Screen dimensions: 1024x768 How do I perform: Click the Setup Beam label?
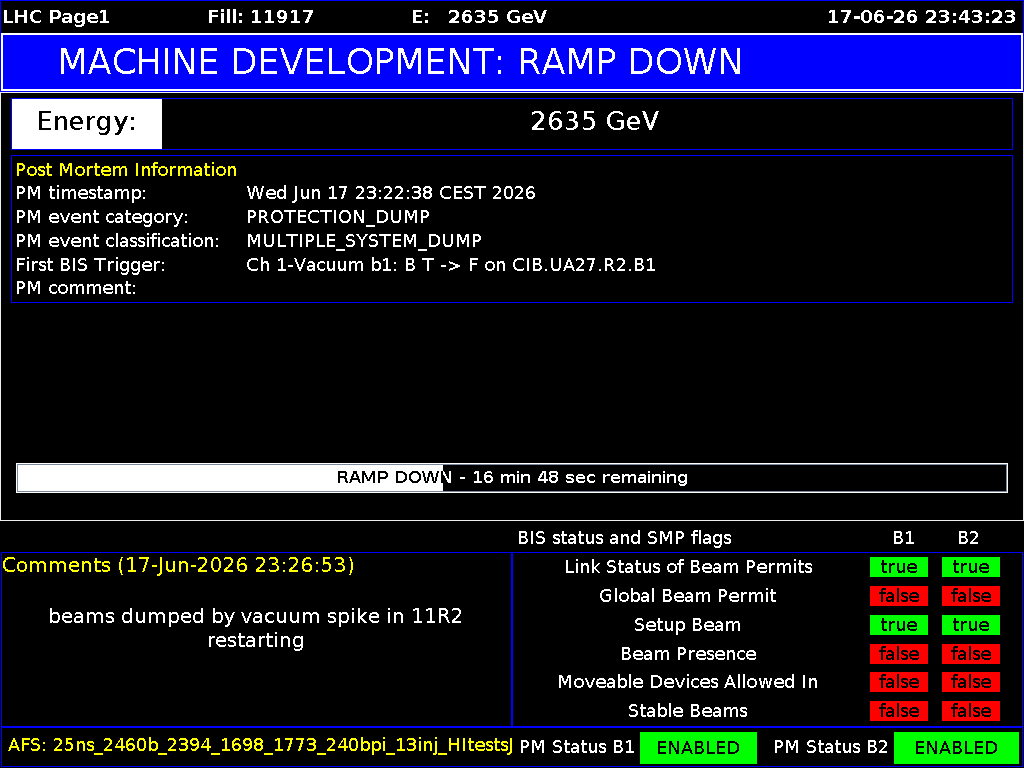click(688, 625)
